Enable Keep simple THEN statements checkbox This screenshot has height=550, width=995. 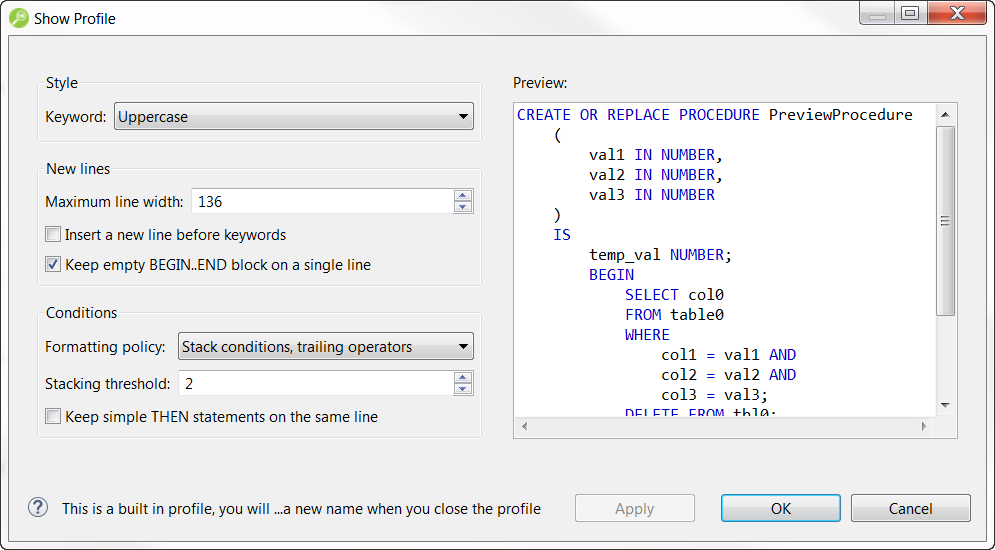point(53,416)
